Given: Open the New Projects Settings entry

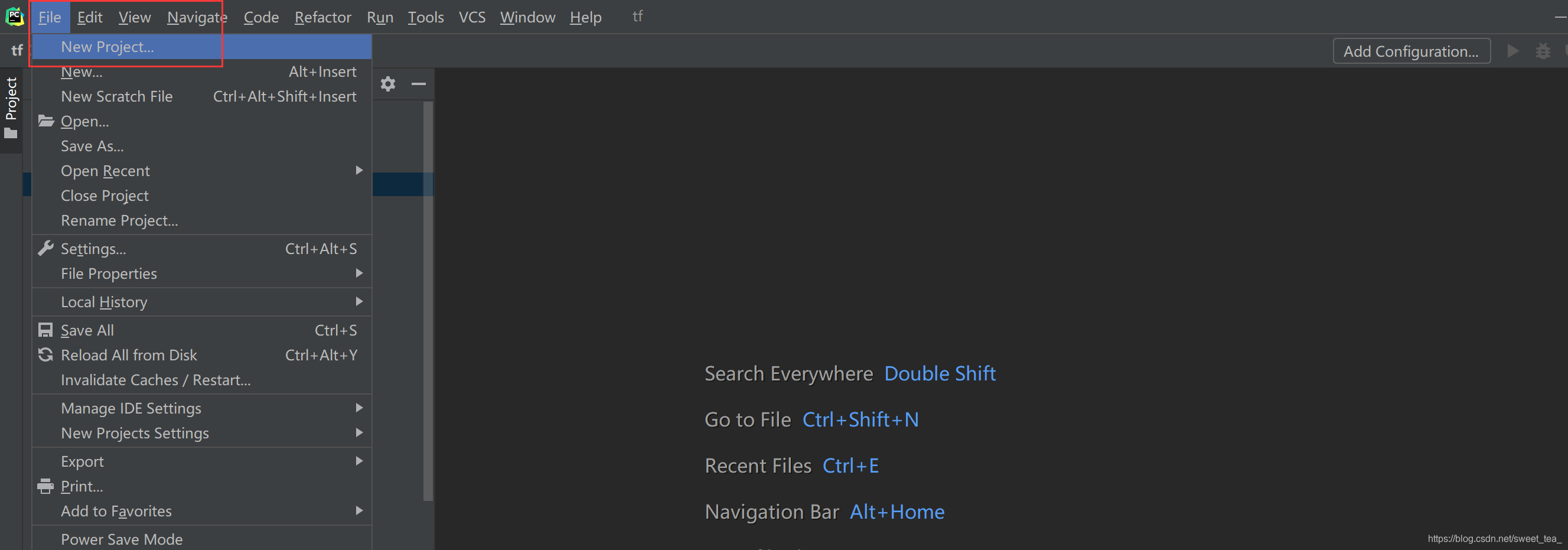Looking at the screenshot, I should click(201, 432).
